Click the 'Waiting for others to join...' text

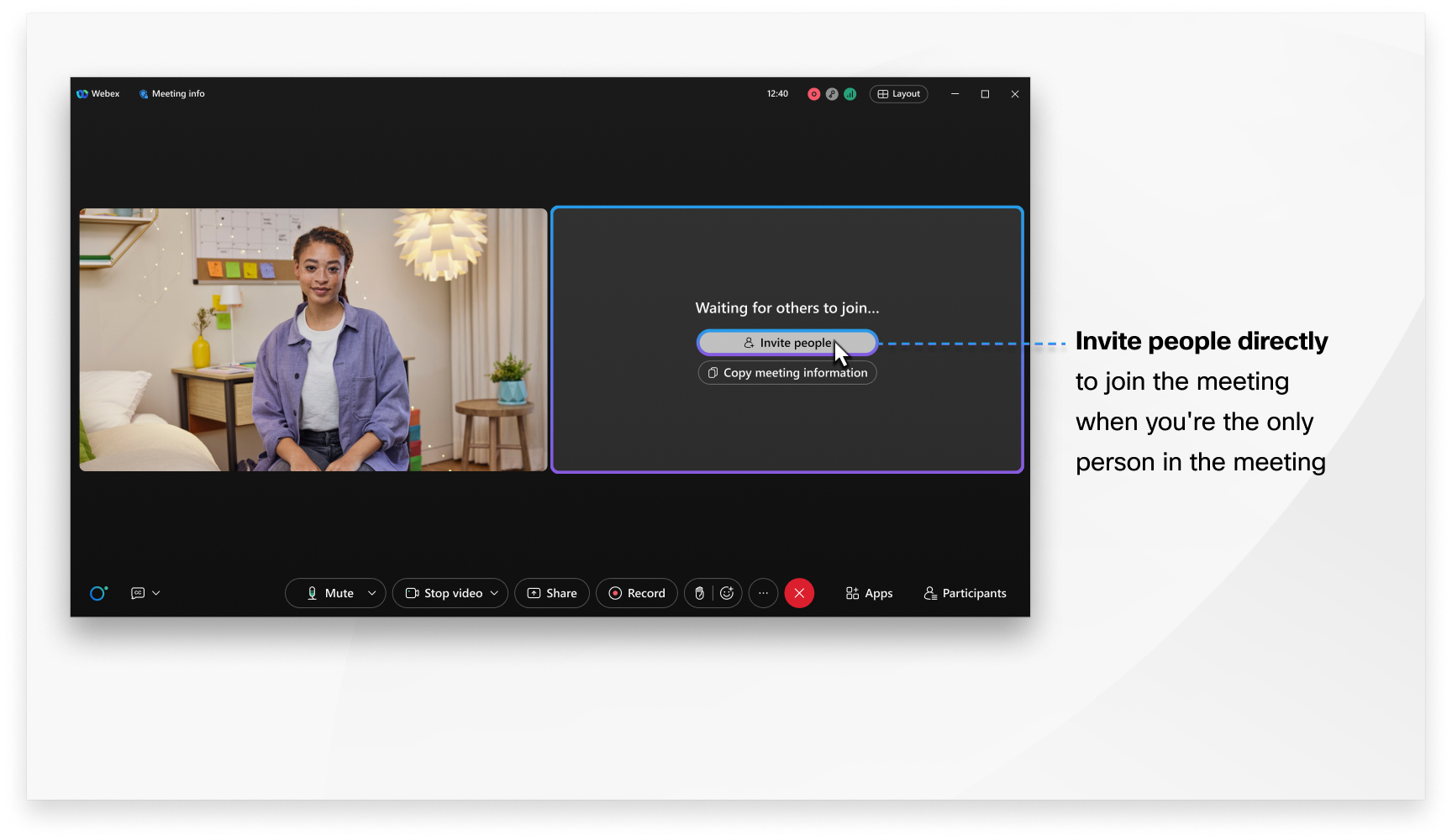[x=787, y=308]
